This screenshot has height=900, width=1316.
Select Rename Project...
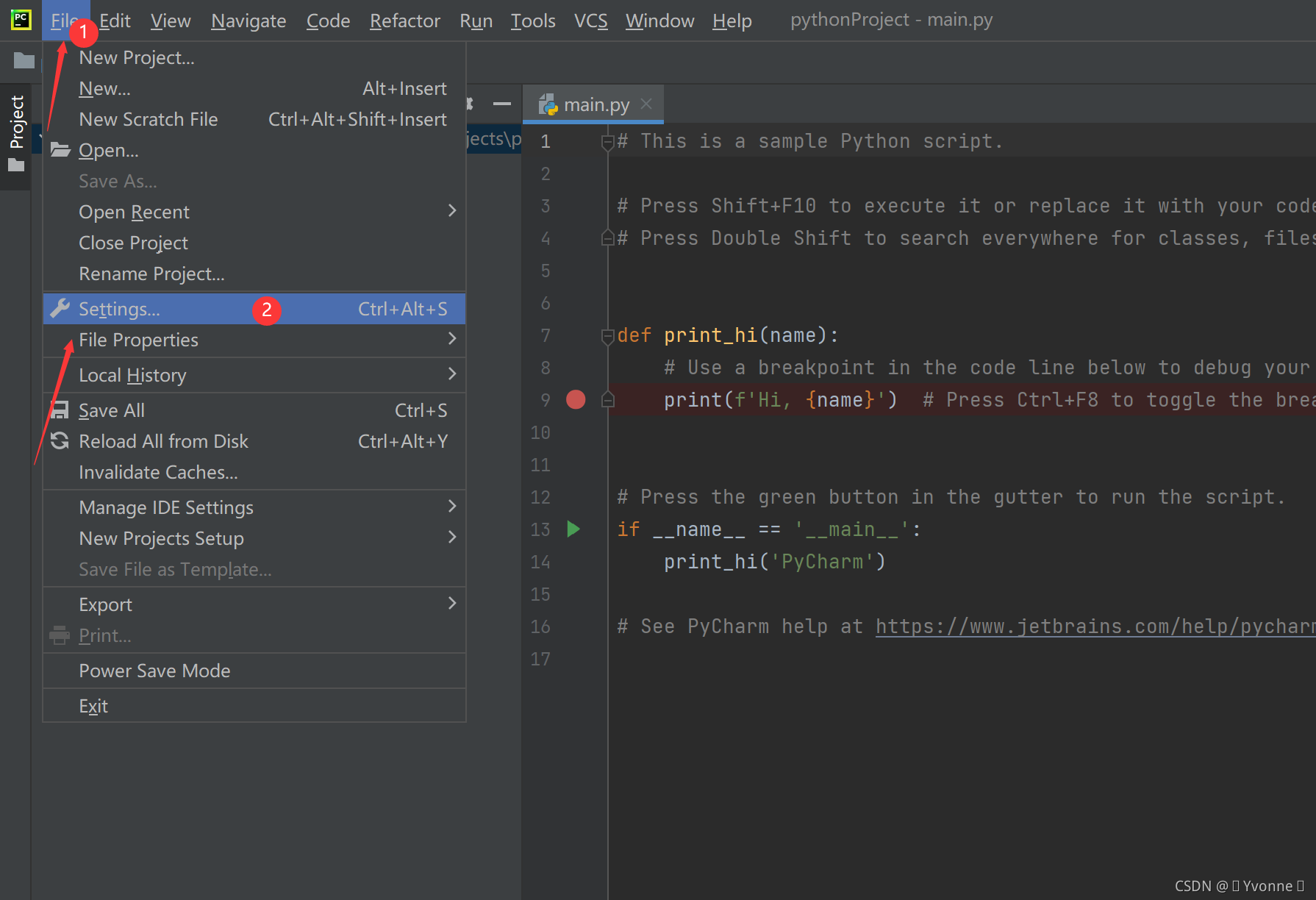254,274
